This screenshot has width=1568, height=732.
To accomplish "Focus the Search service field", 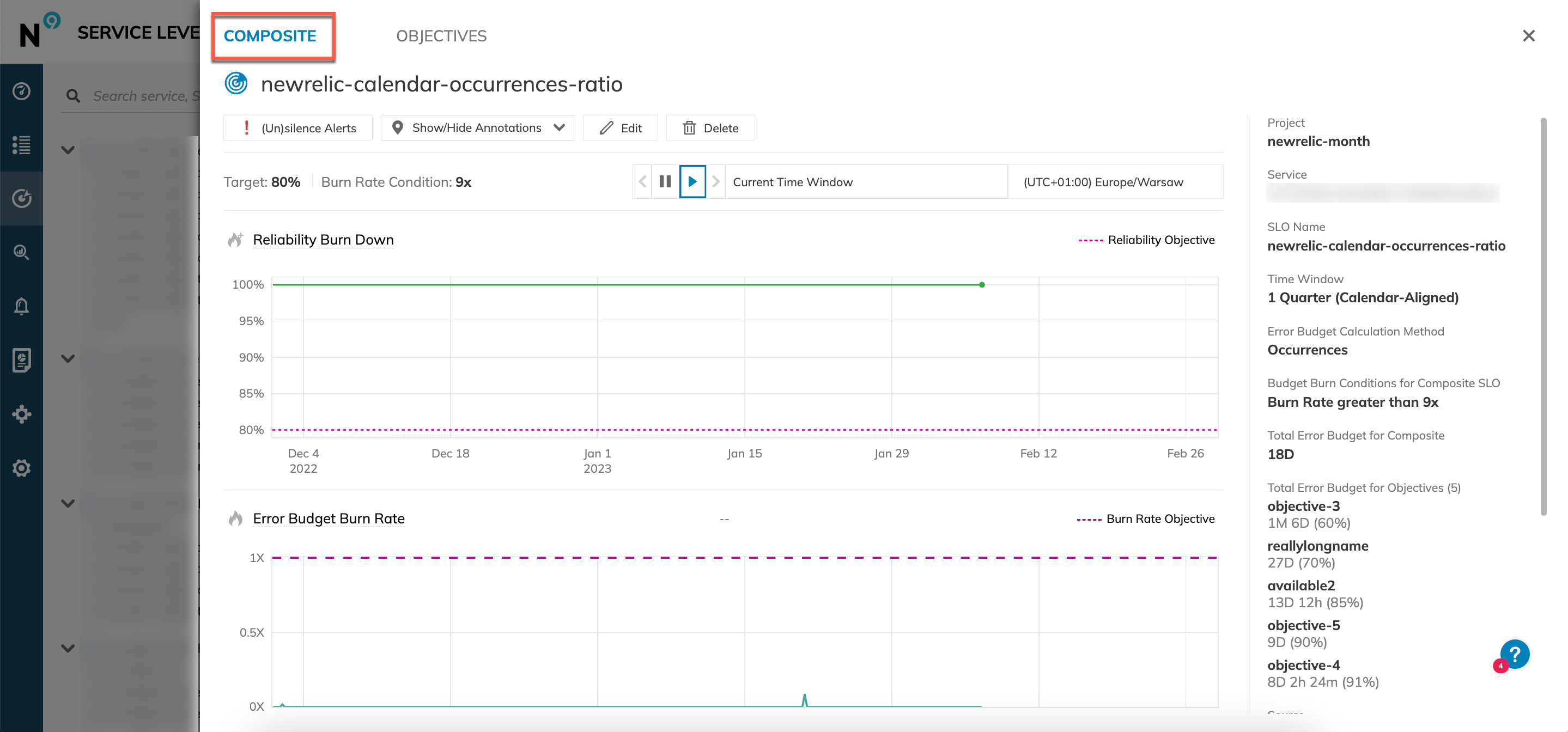I will (x=146, y=95).
